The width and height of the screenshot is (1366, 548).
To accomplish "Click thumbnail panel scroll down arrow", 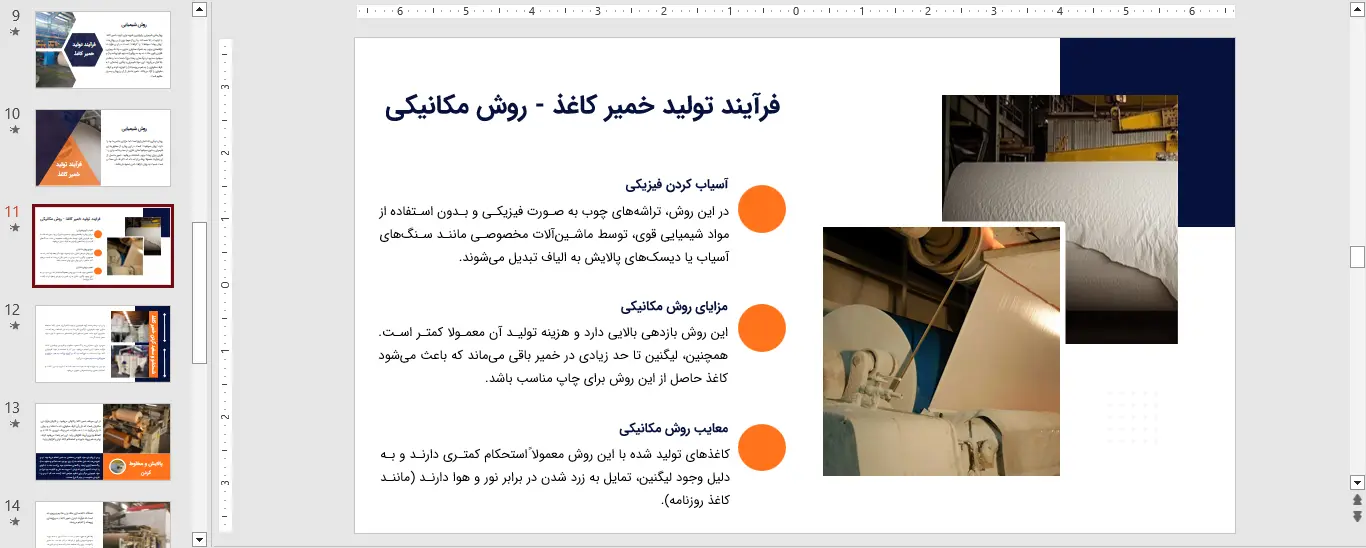I will click(x=199, y=540).
